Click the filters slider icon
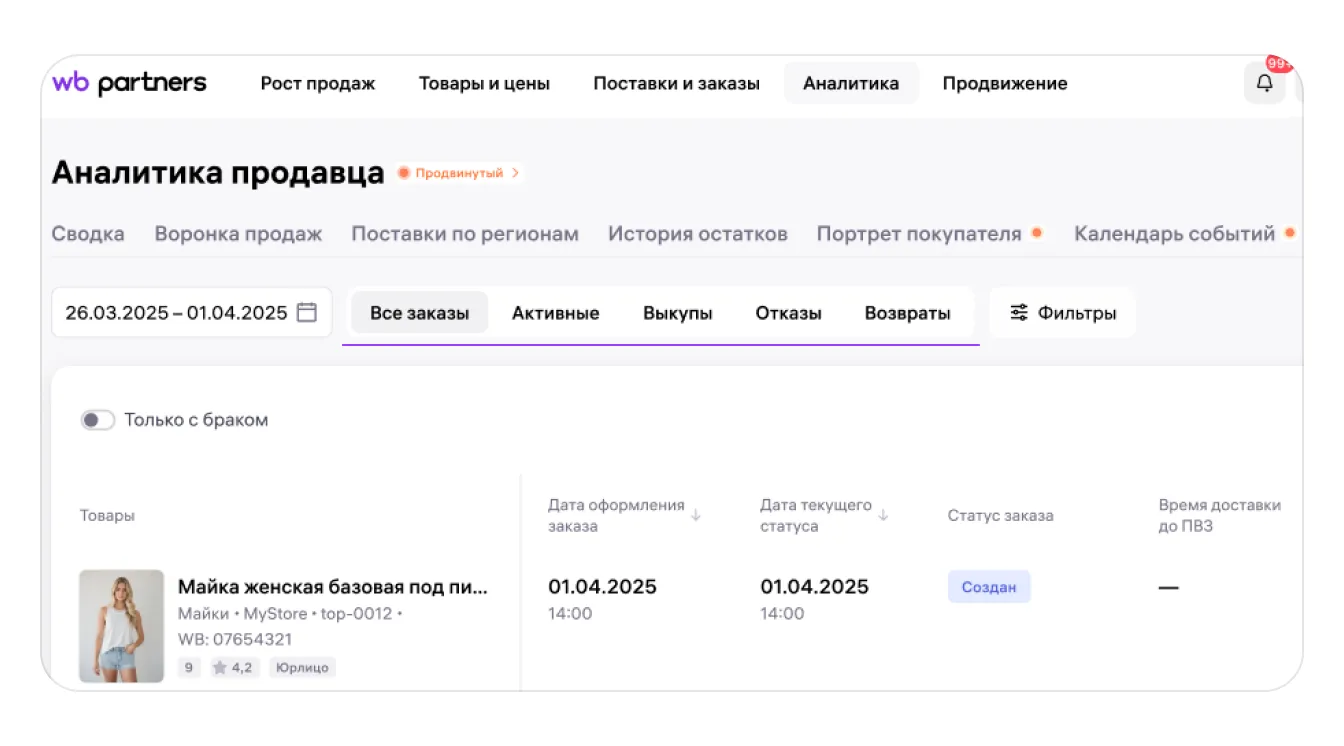Screen dimensions: 1344x746 point(1019,313)
